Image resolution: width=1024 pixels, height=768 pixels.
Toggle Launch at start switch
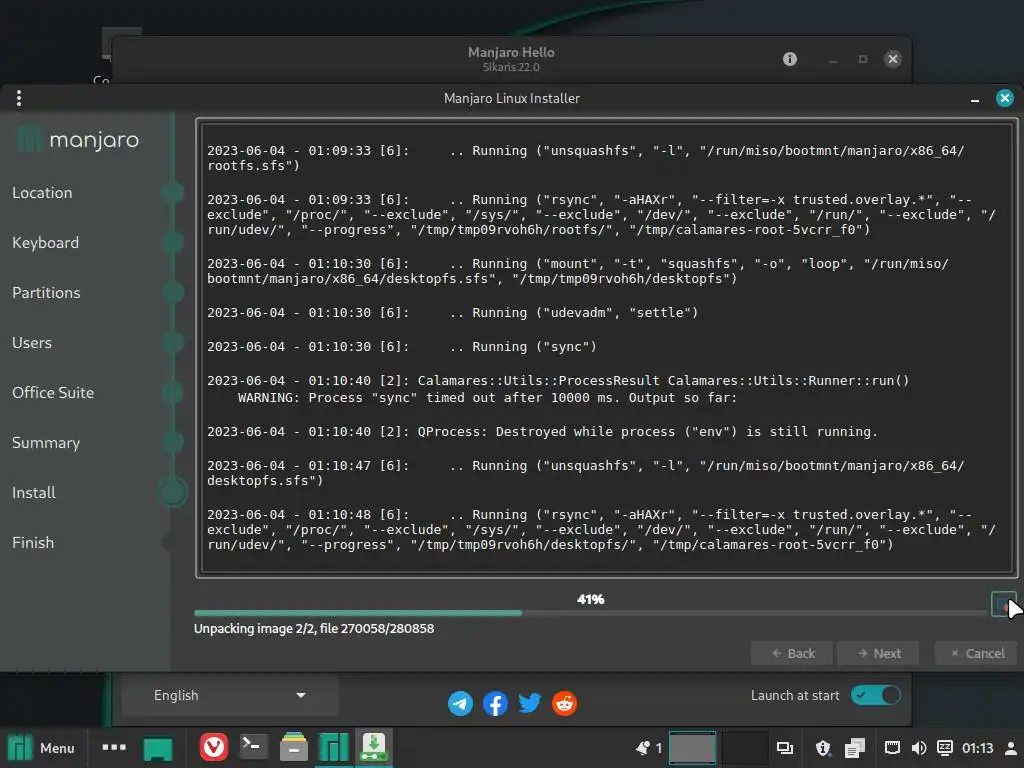[x=875, y=695]
